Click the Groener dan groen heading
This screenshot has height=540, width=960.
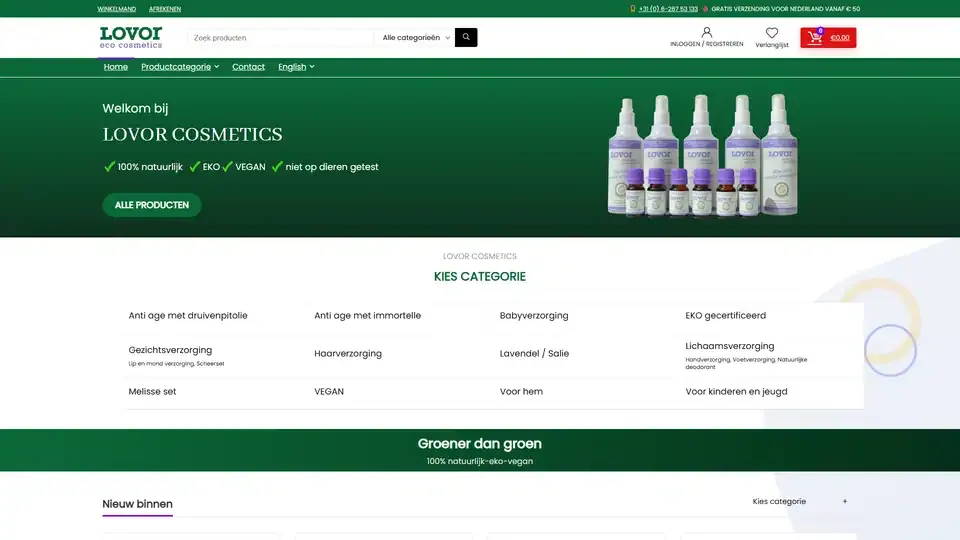pyautogui.click(x=479, y=443)
